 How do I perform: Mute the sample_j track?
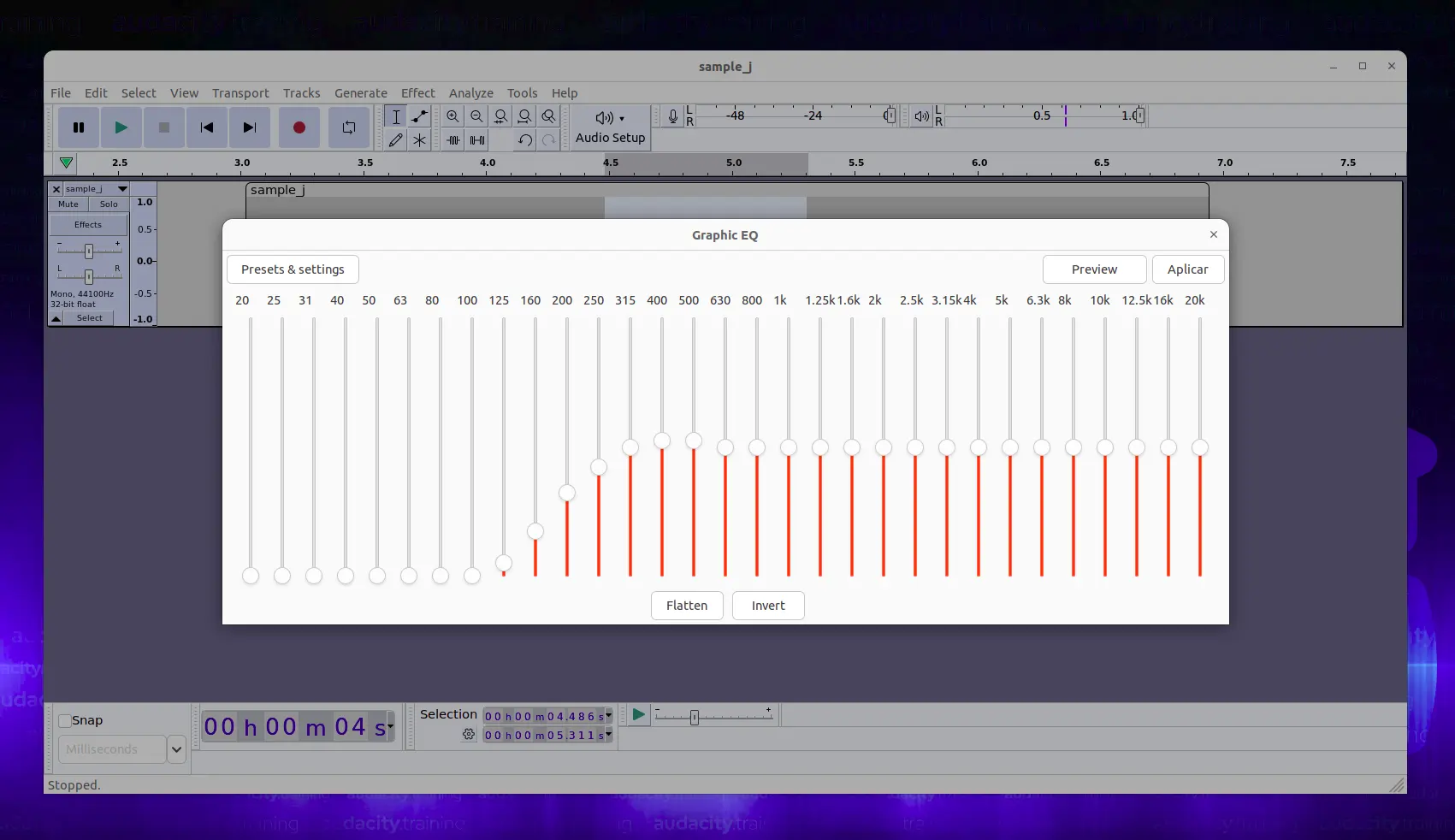68,204
